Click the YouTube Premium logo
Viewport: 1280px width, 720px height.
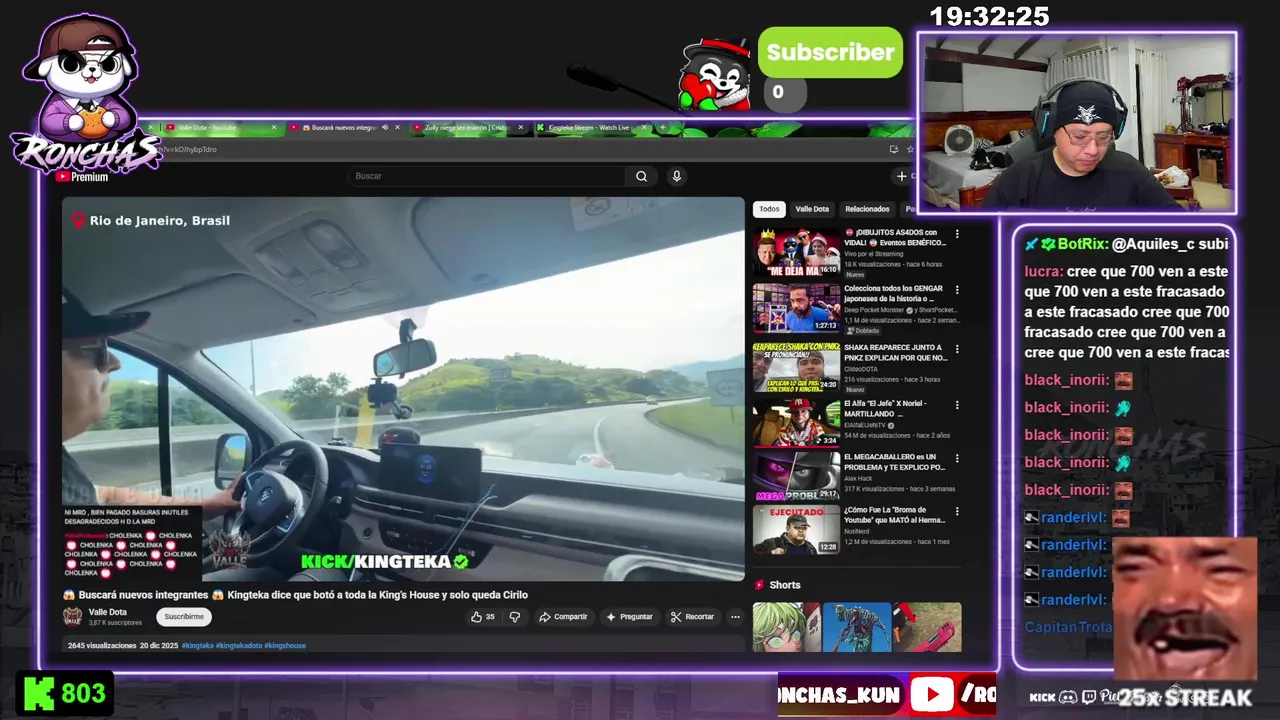click(82, 176)
